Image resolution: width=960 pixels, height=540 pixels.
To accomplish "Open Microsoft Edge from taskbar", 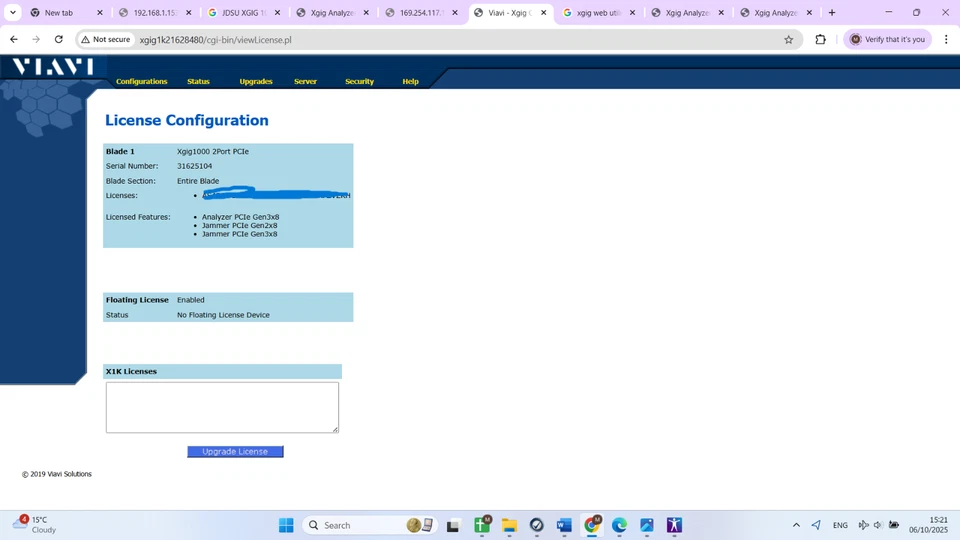I will pyautogui.click(x=619, y=525).
